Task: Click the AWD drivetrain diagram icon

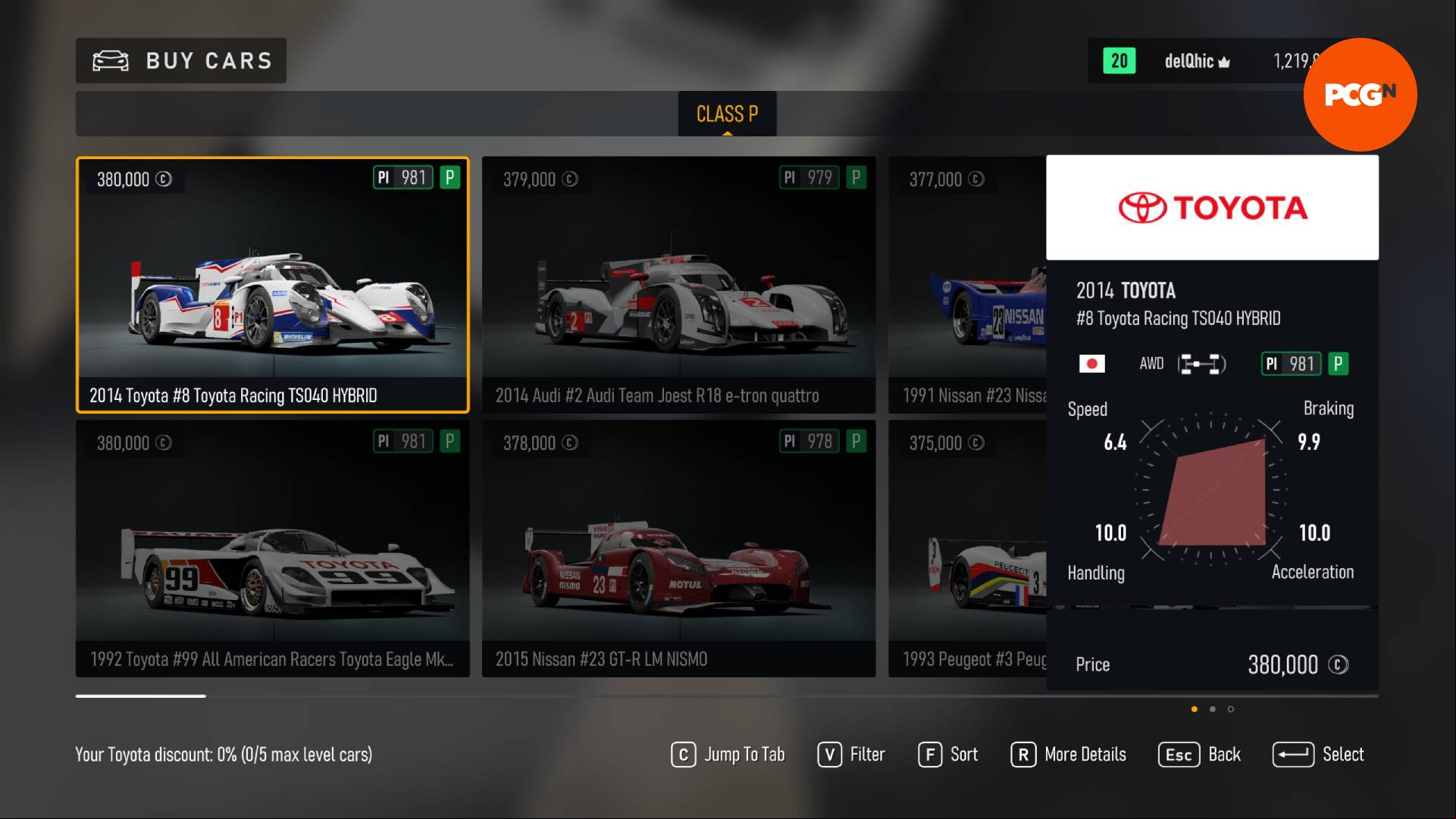Action: coord(1201,364)
